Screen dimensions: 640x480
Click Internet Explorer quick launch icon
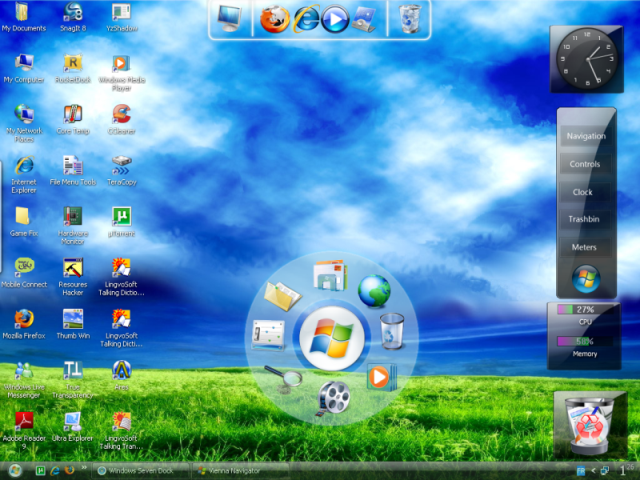click(55, 471)
